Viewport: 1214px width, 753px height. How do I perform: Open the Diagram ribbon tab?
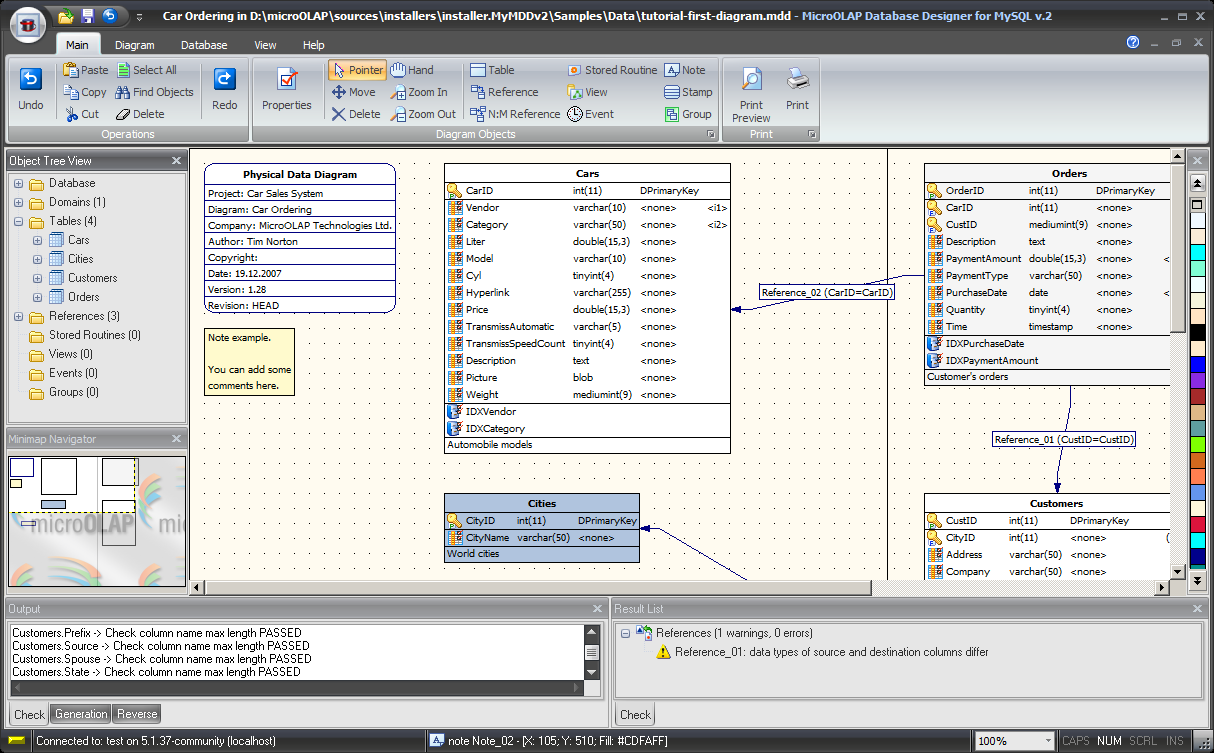(x=135, y=45)
